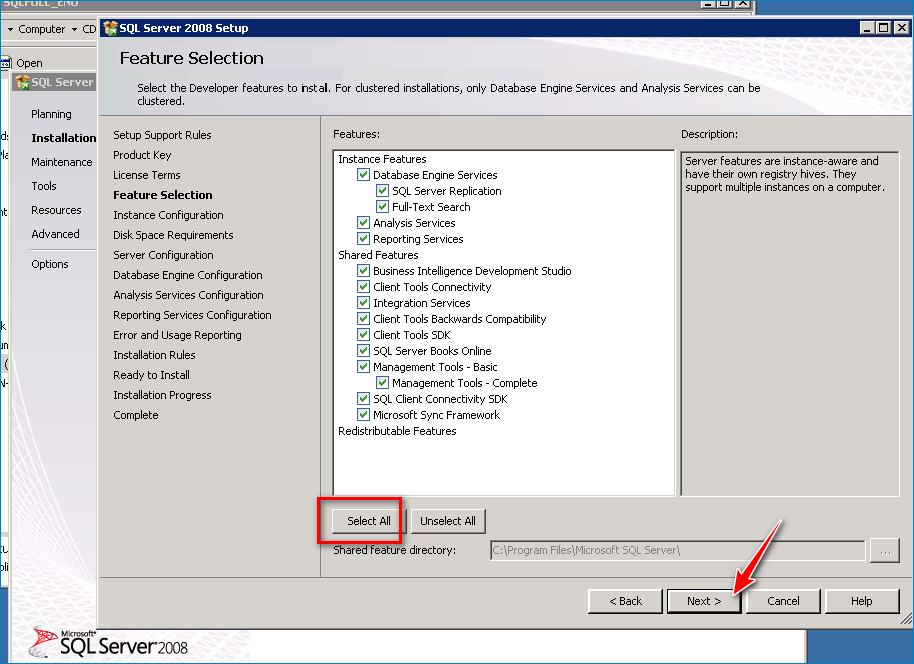Image resolution: width=914 pixels, height=664 pixels.
Task: Toggle Management Tools - Complete checkbox
Action: point(382,382)
